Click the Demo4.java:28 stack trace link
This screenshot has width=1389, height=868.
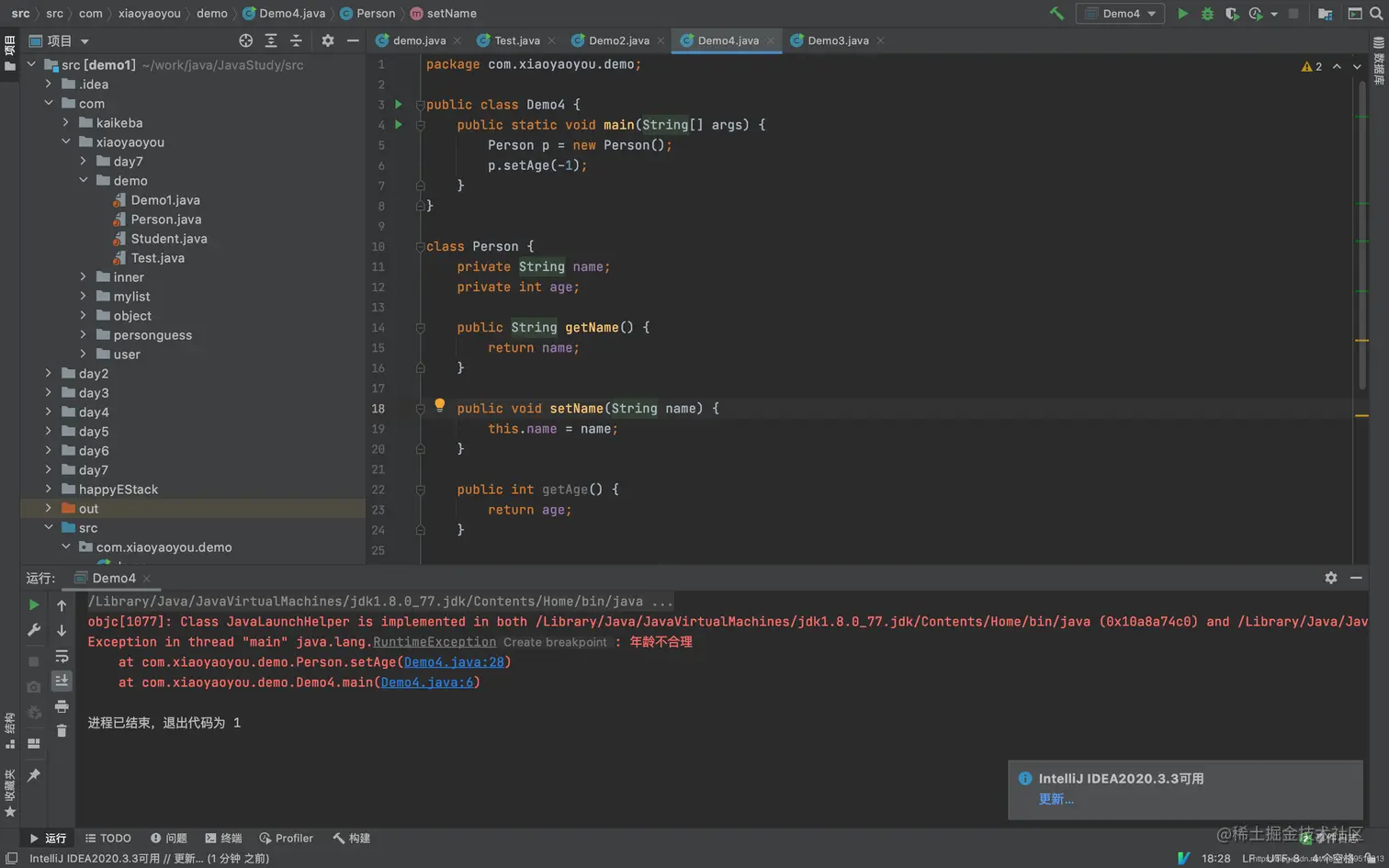454,662
